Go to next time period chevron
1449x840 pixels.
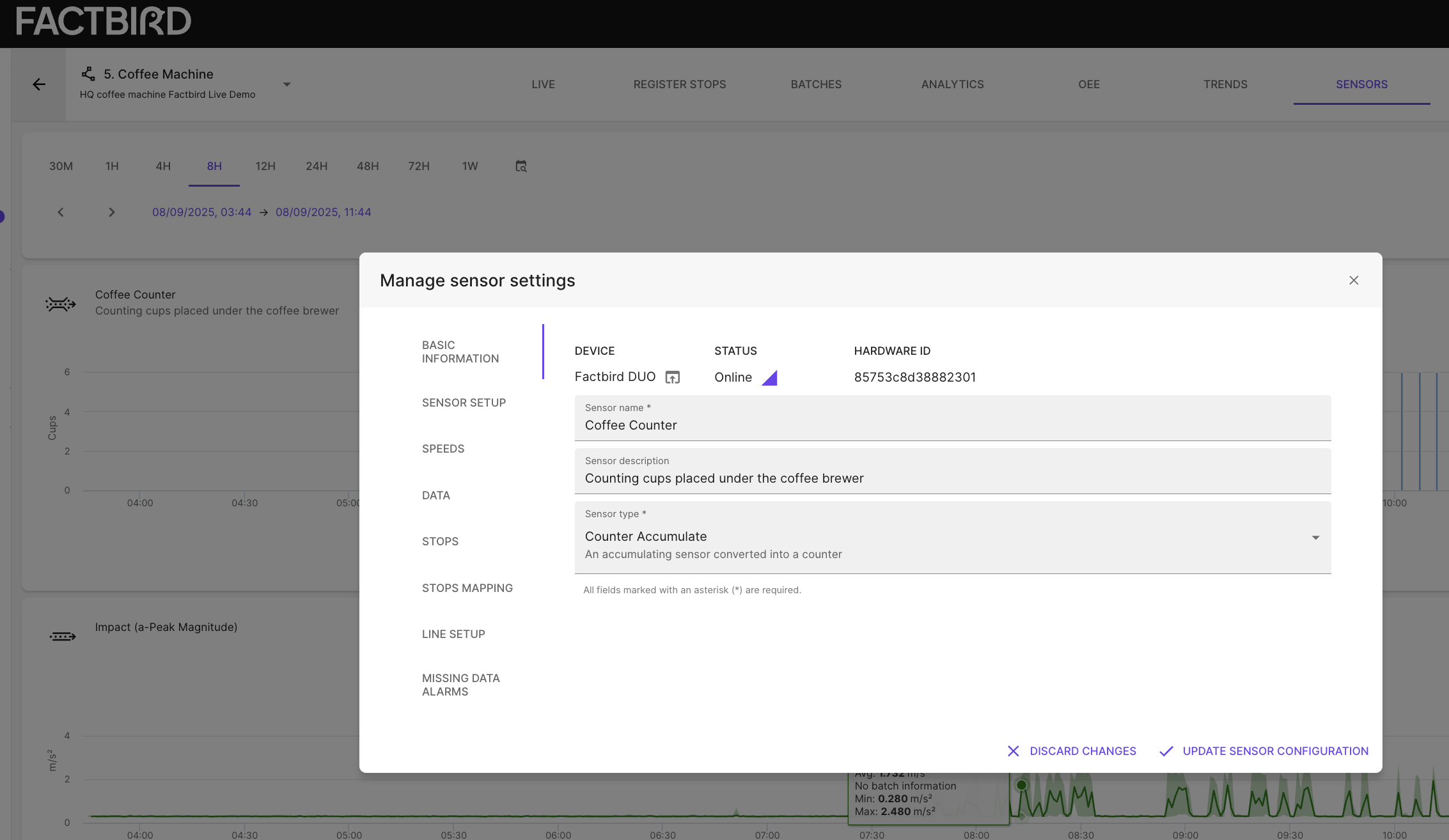(112, 212)
